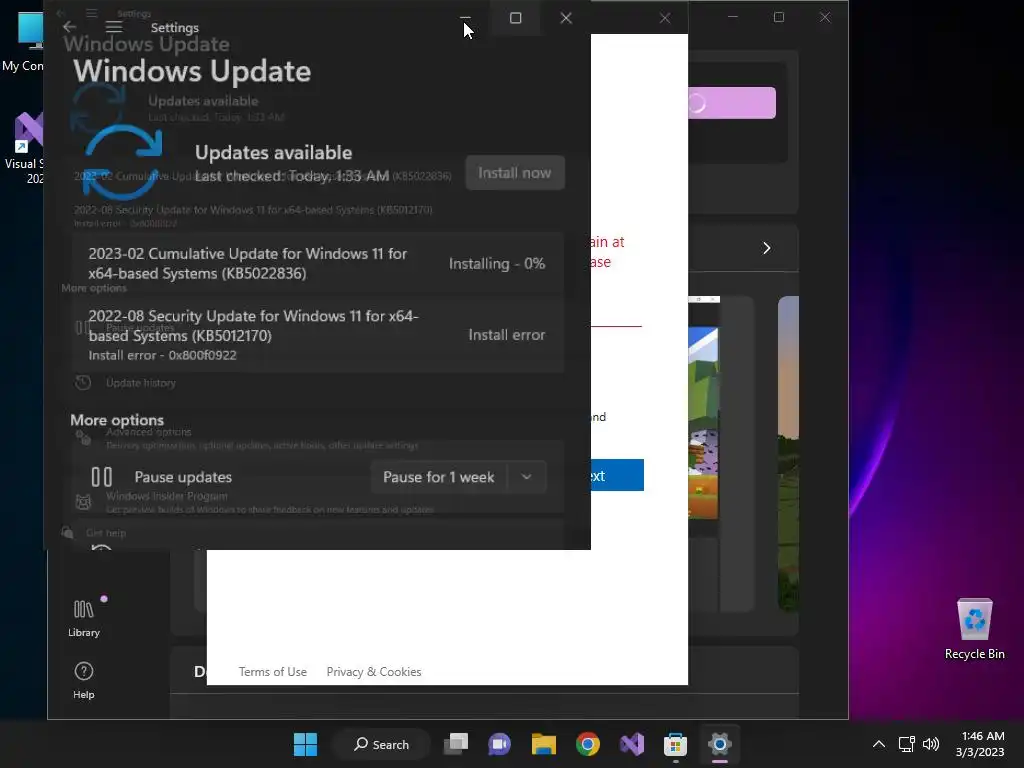Expand the chevron beside Pause for 1 week

point(526,477)
